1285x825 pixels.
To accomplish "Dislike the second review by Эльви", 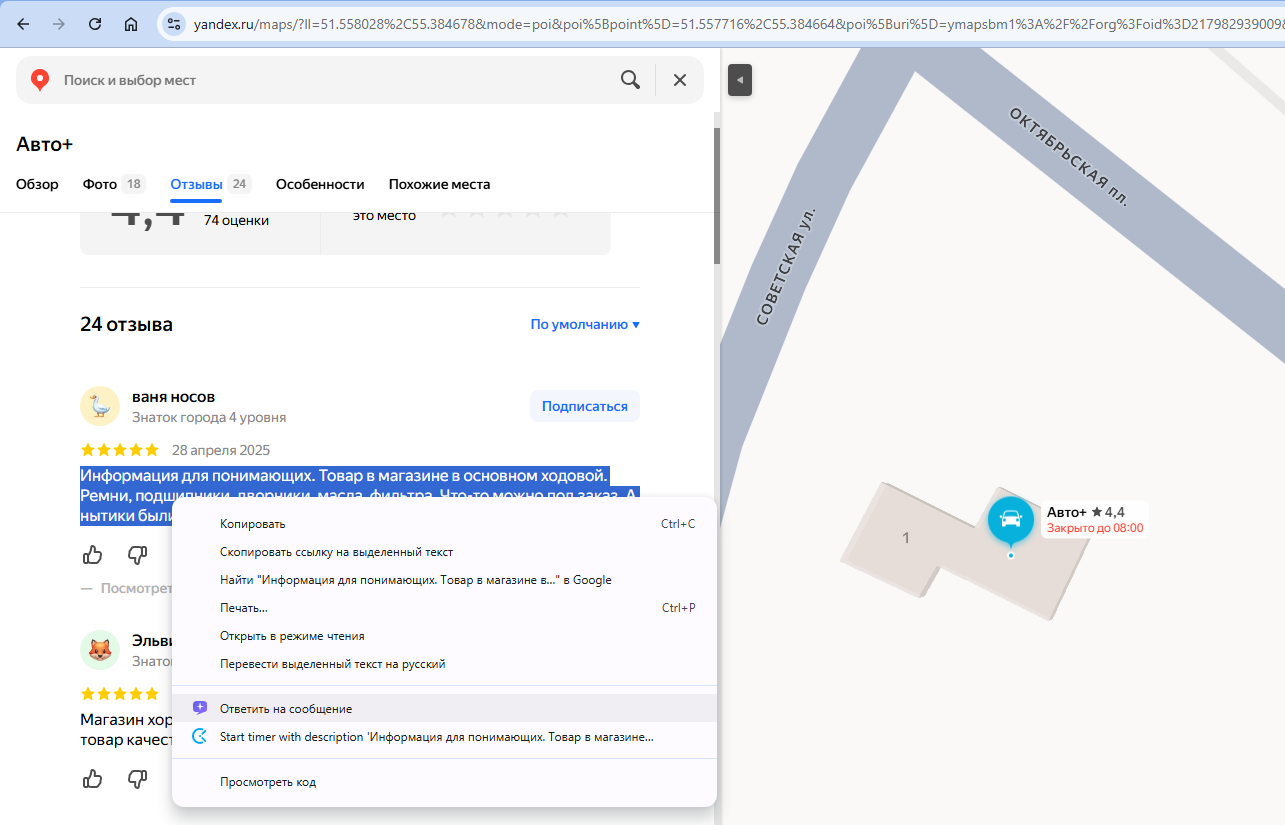I will tap(138, 779).
